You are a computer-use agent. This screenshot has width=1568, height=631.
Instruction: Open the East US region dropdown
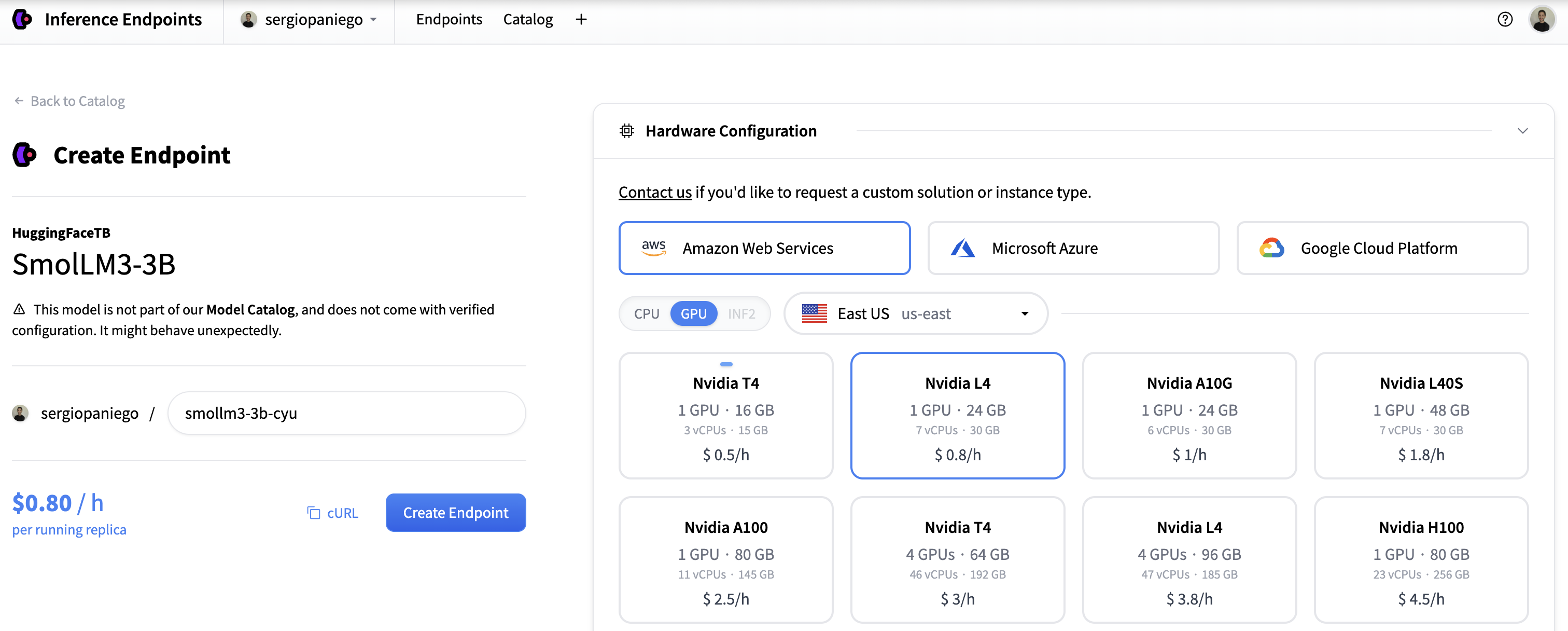pyautogui.click(x=915, y=313)
